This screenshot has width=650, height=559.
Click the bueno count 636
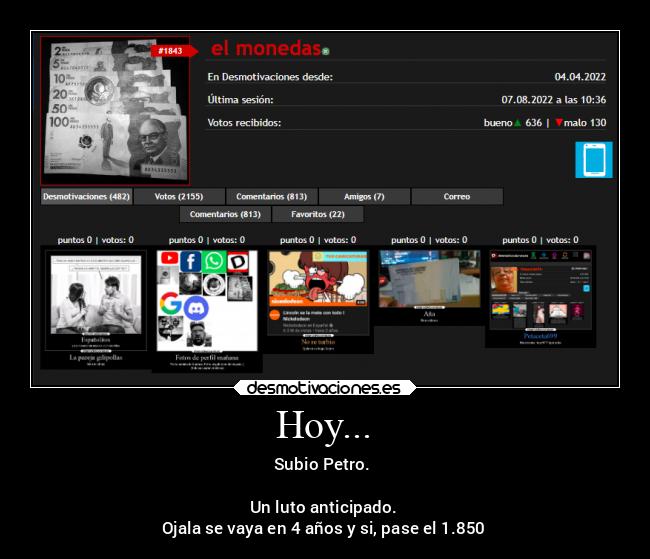[534, 123]
